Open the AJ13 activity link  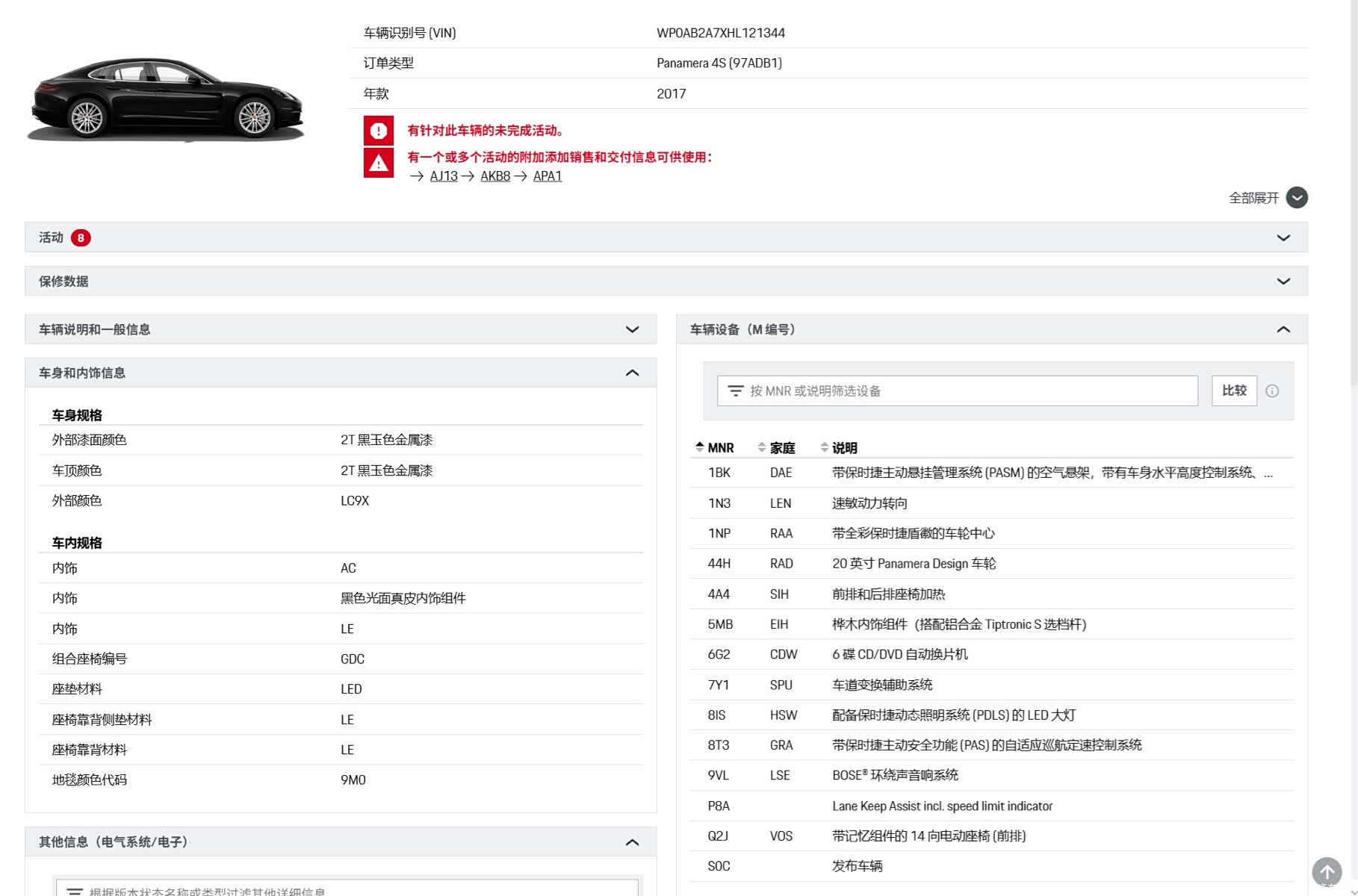click(x=444, y=176)
